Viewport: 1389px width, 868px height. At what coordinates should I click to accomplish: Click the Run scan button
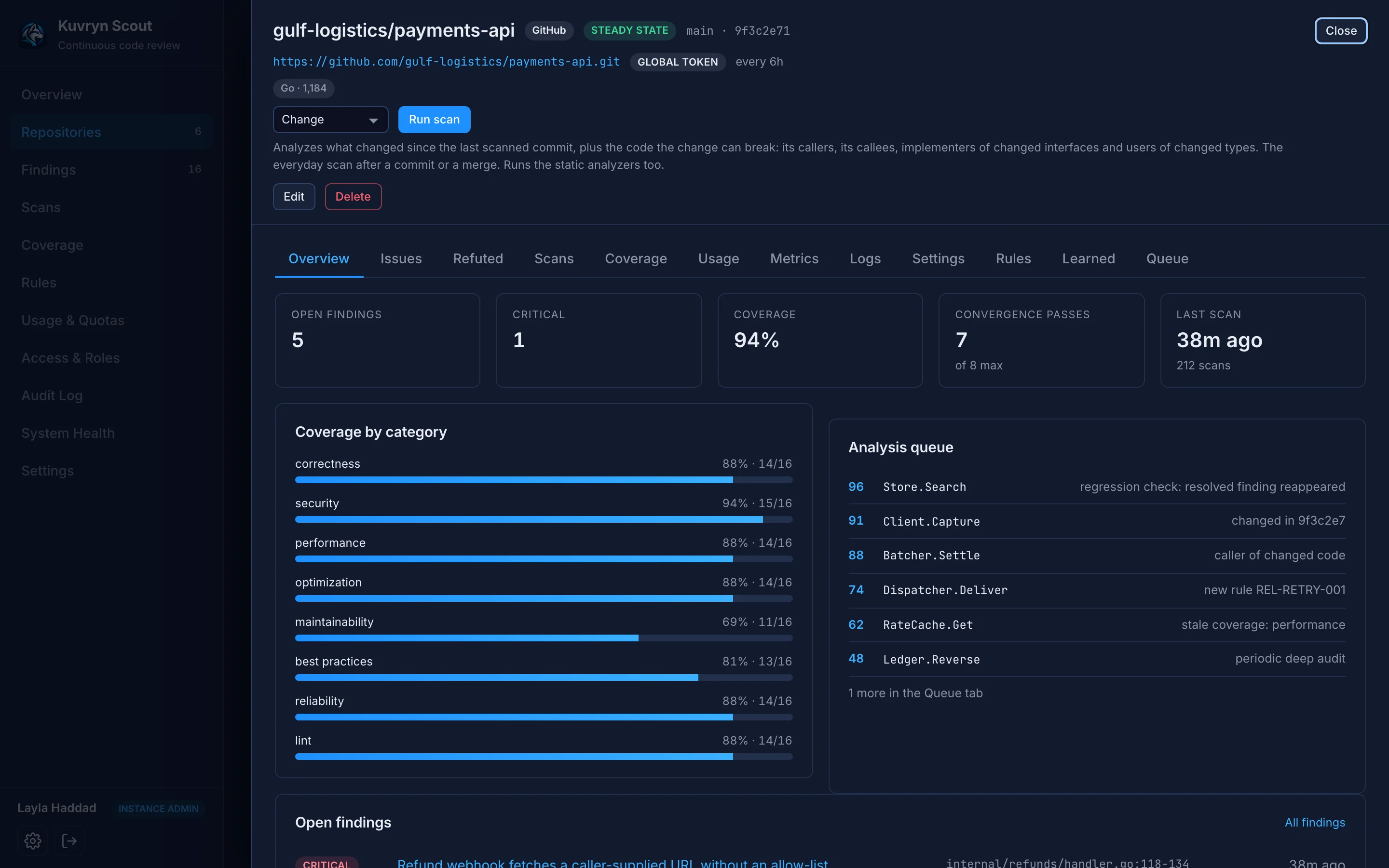click(434, 120)
